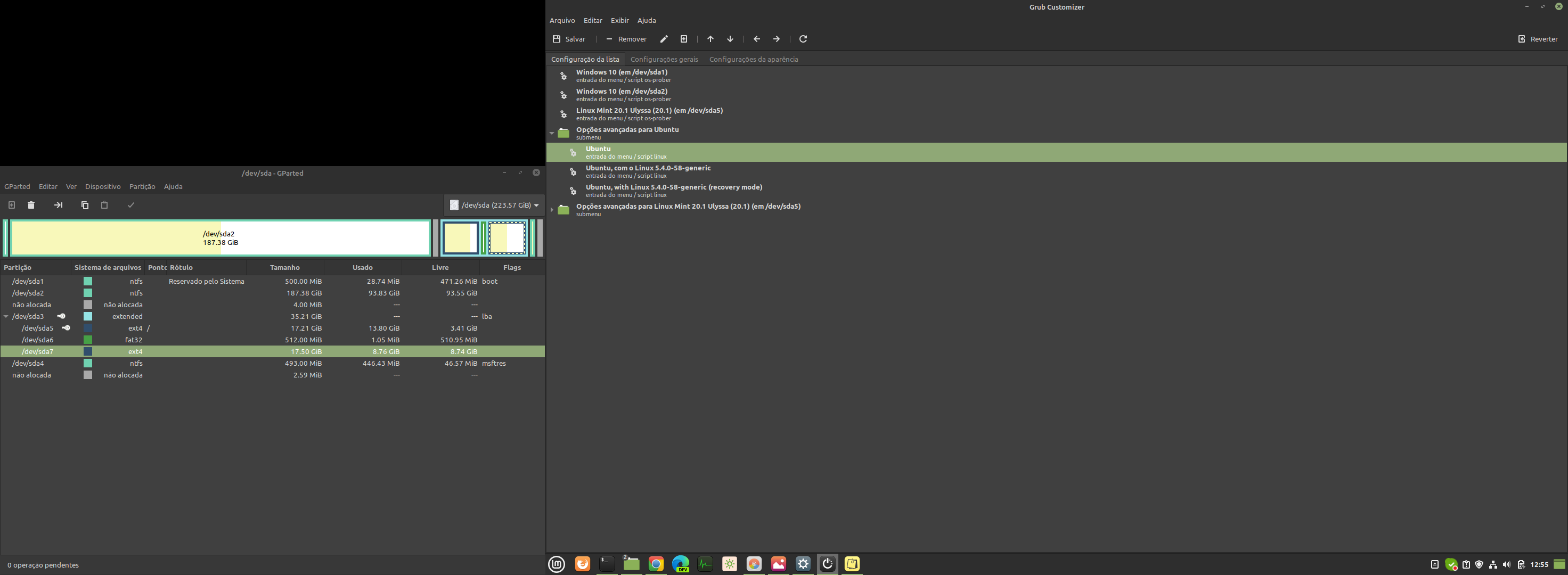Open the Terminal from the taskbar

pos(607,564)
